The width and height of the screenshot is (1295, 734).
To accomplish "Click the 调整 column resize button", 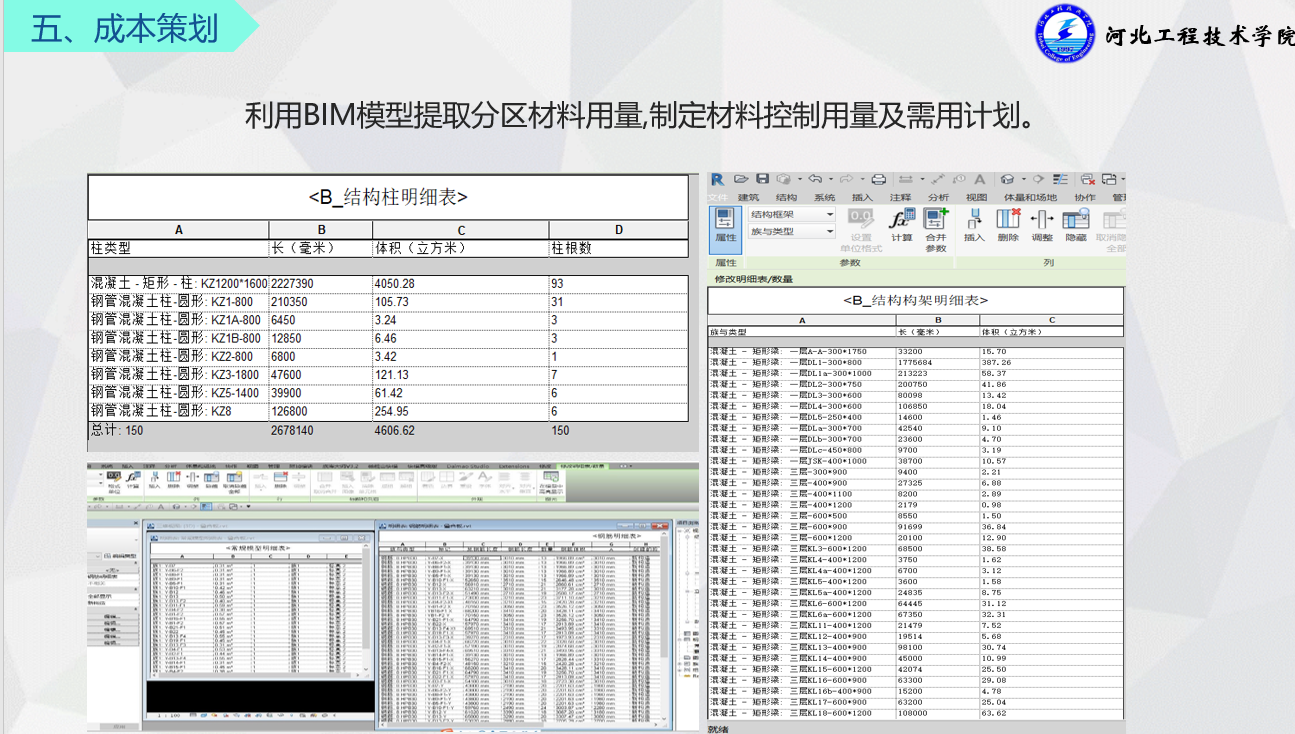I will pyautogui.click(x=1040, y=220).
